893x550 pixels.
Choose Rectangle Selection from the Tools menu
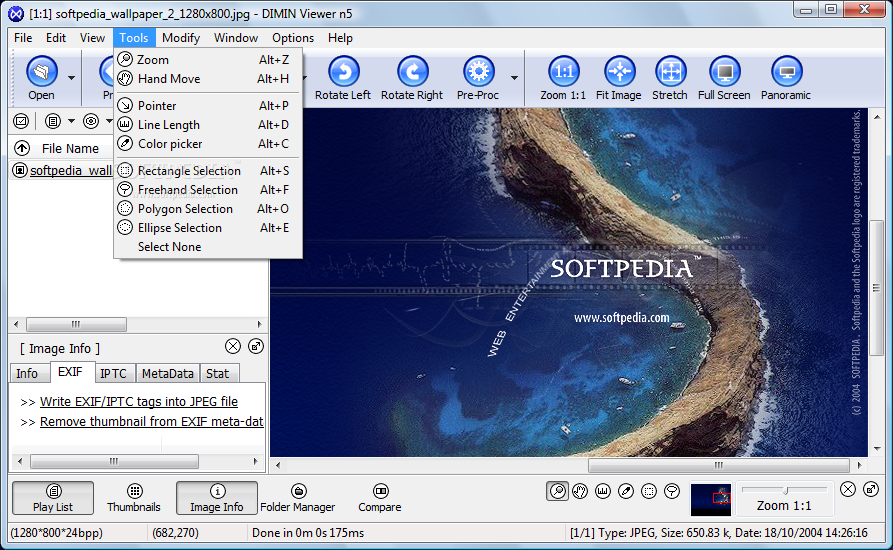click(208, 171)
